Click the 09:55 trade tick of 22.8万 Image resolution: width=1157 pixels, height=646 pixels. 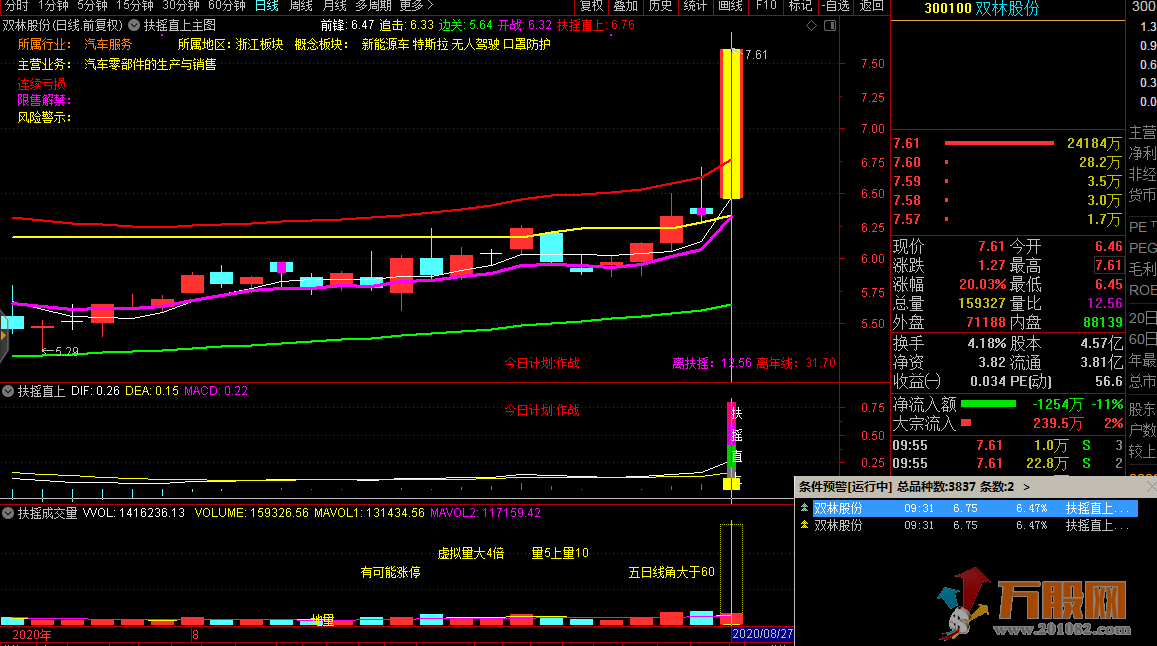1007,464
